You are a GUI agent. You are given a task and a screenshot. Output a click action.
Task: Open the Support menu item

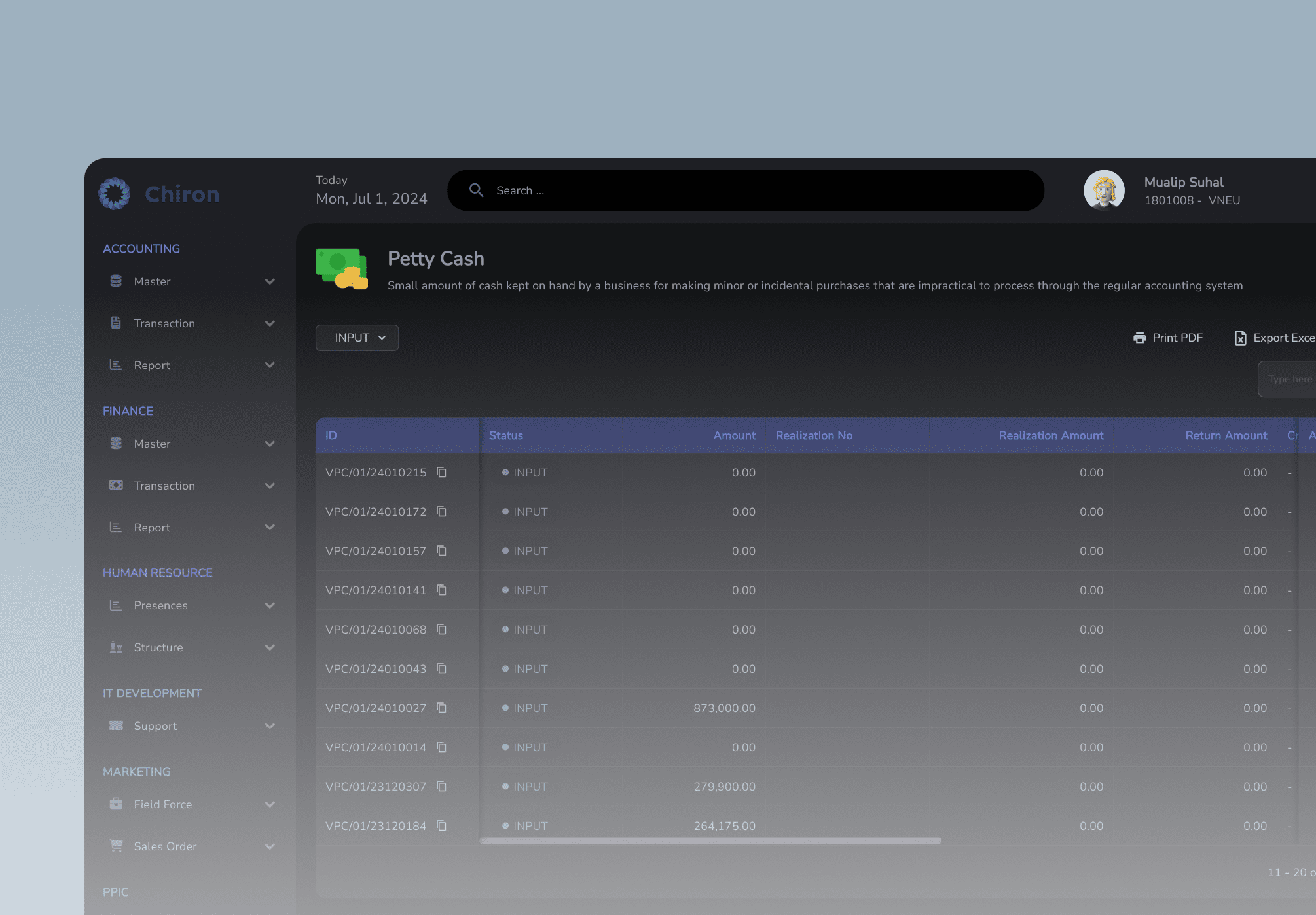click(x=155, y=726)
